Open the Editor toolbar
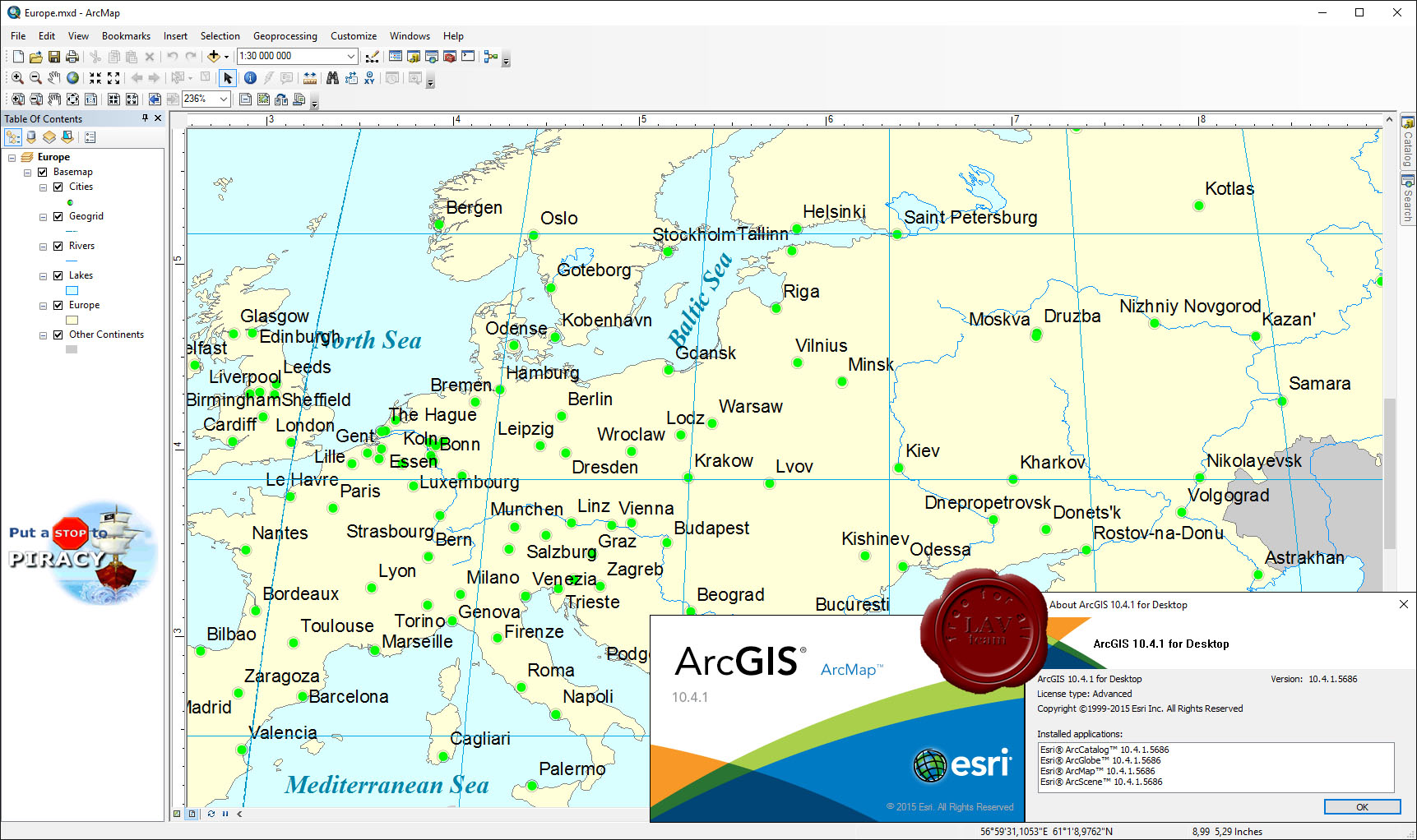This screenshot has height=840, width=1417. (x=373, y=57)
